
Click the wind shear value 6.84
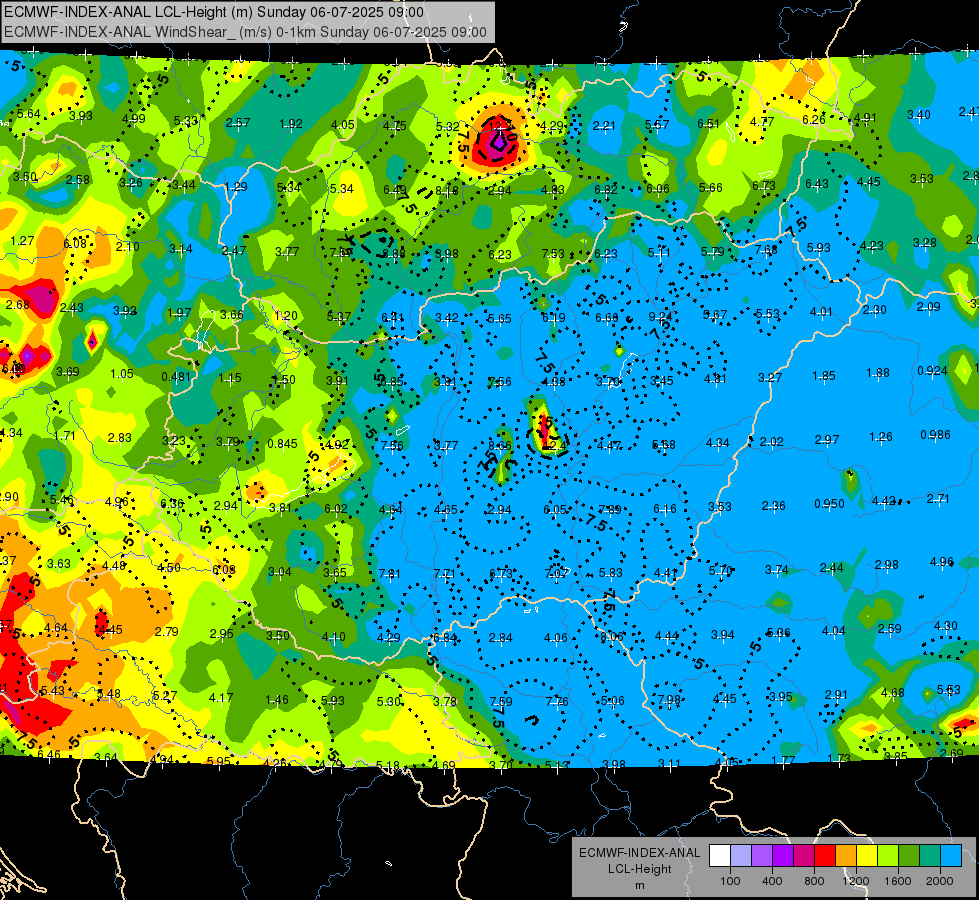pyautogui.click(x=444, y=638)
